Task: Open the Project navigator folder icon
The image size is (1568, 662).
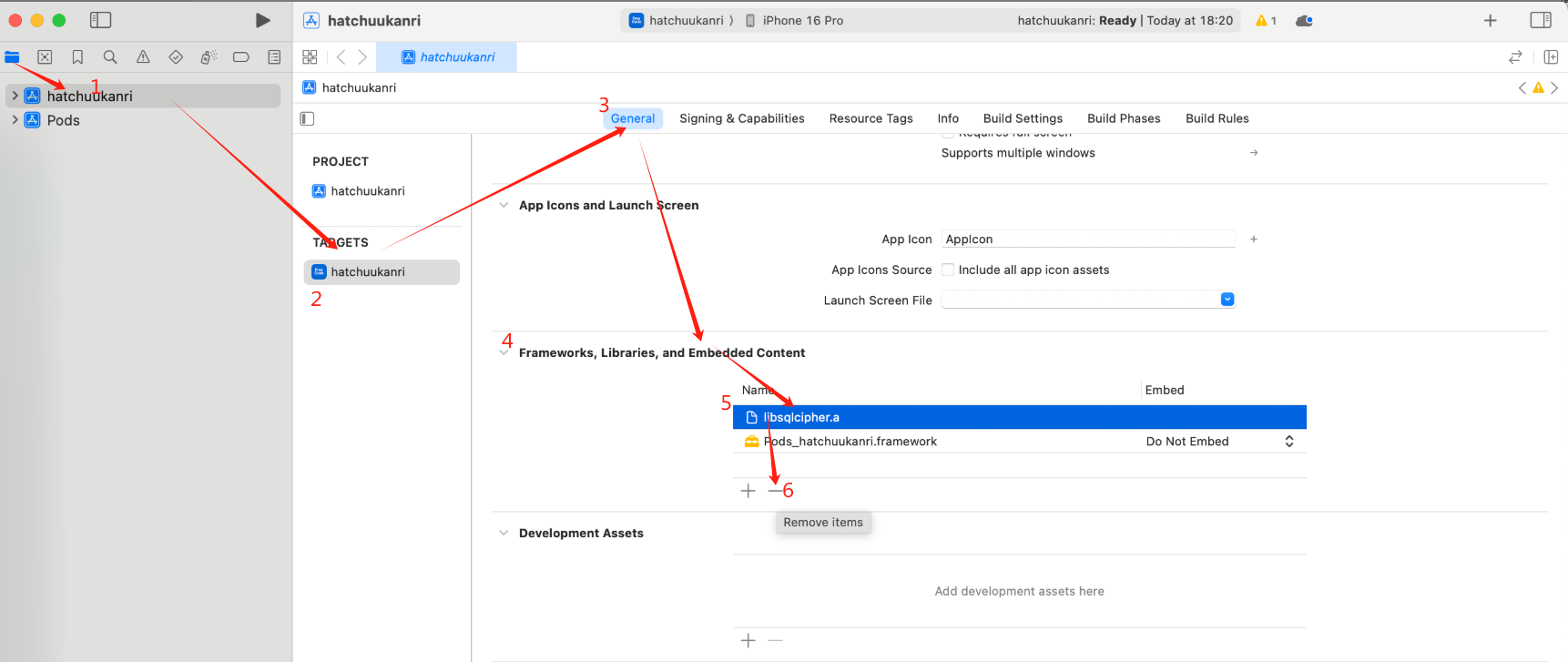Action: click(x=12, y=57)
